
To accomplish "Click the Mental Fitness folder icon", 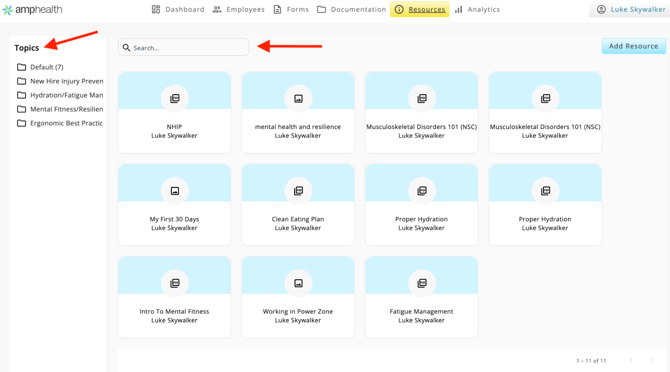I will 21,109.
